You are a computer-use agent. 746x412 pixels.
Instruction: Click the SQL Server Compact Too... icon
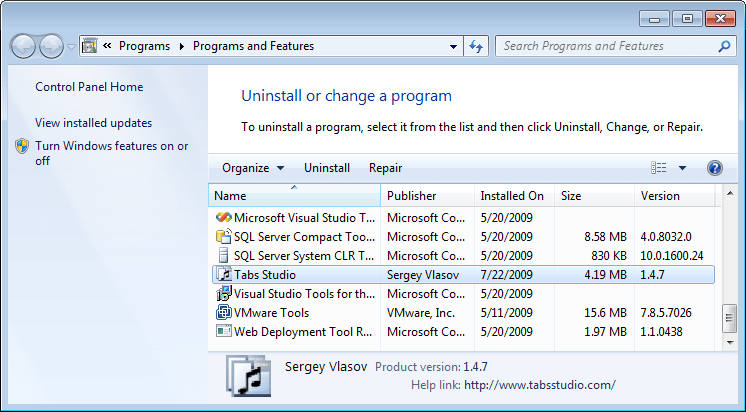(x=224, y=236)
